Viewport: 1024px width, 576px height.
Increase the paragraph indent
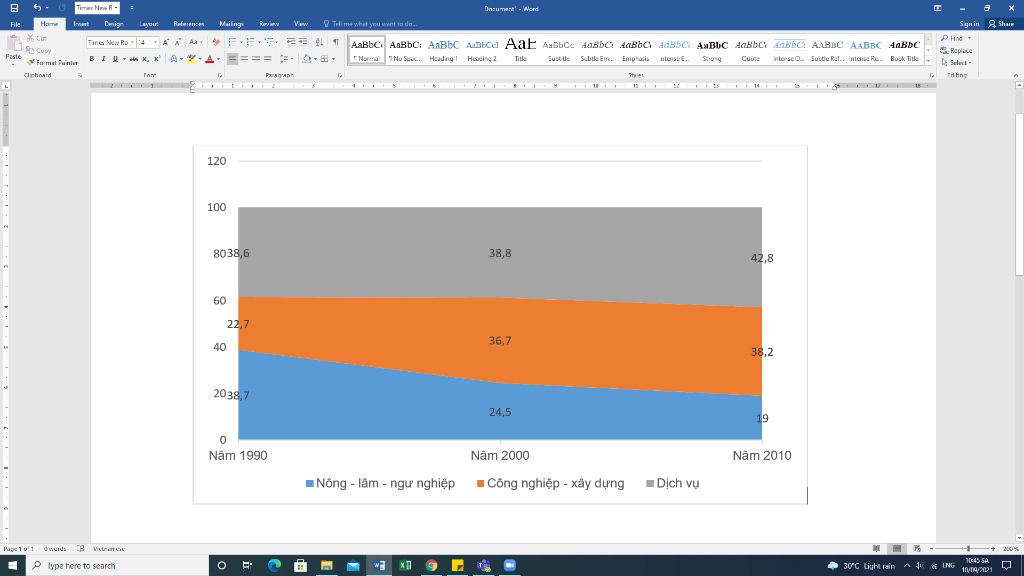tap(303, 42)
